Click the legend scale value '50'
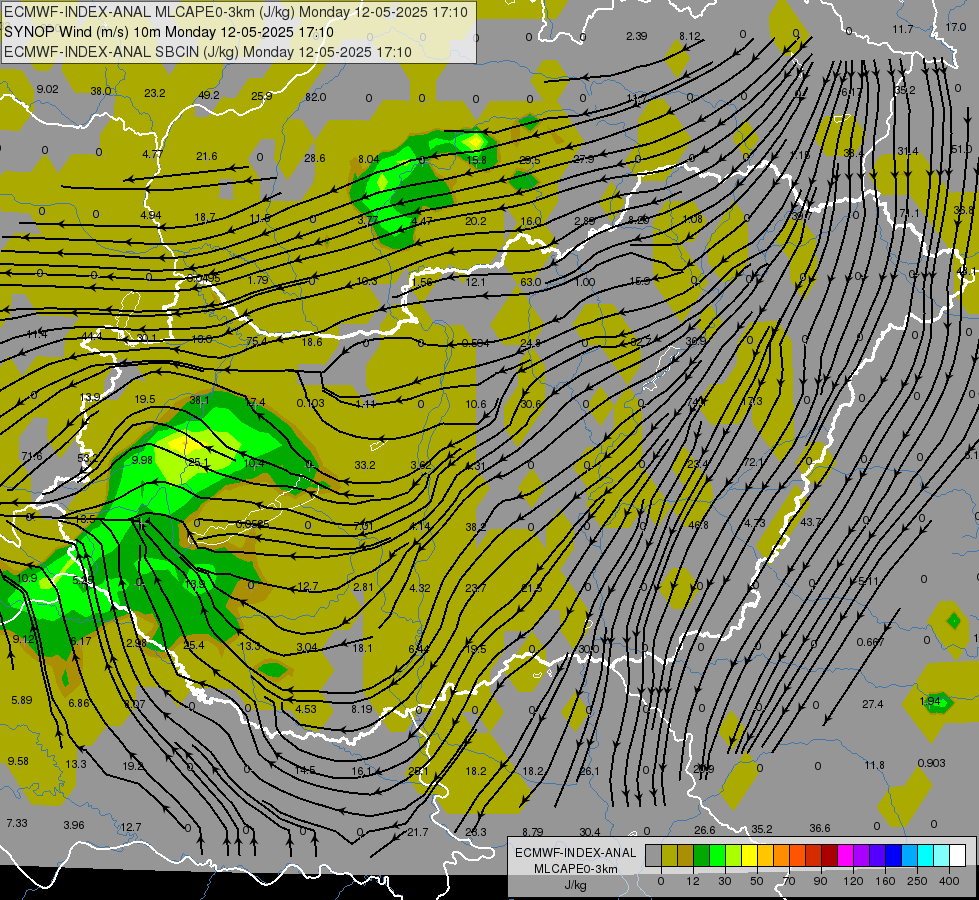Image resolution: width=979 pixels, height=900 pixels. [757, 881]
